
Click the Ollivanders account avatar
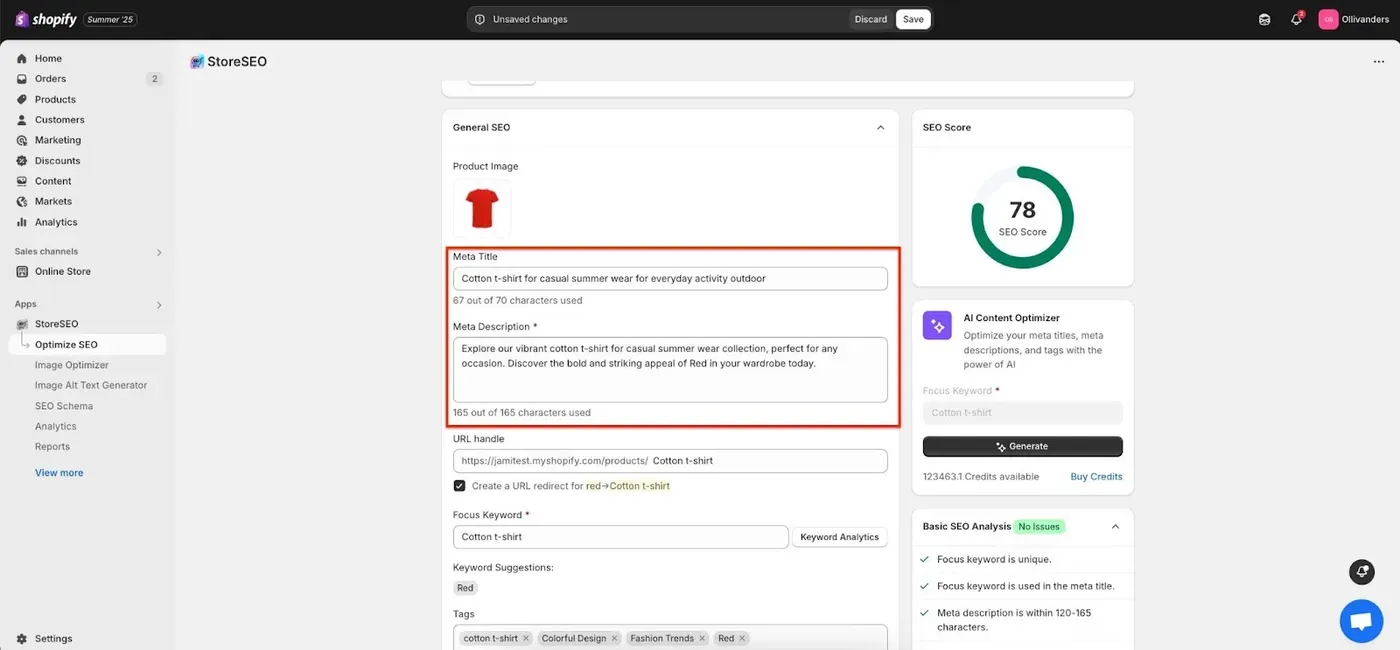(1328, 19)
